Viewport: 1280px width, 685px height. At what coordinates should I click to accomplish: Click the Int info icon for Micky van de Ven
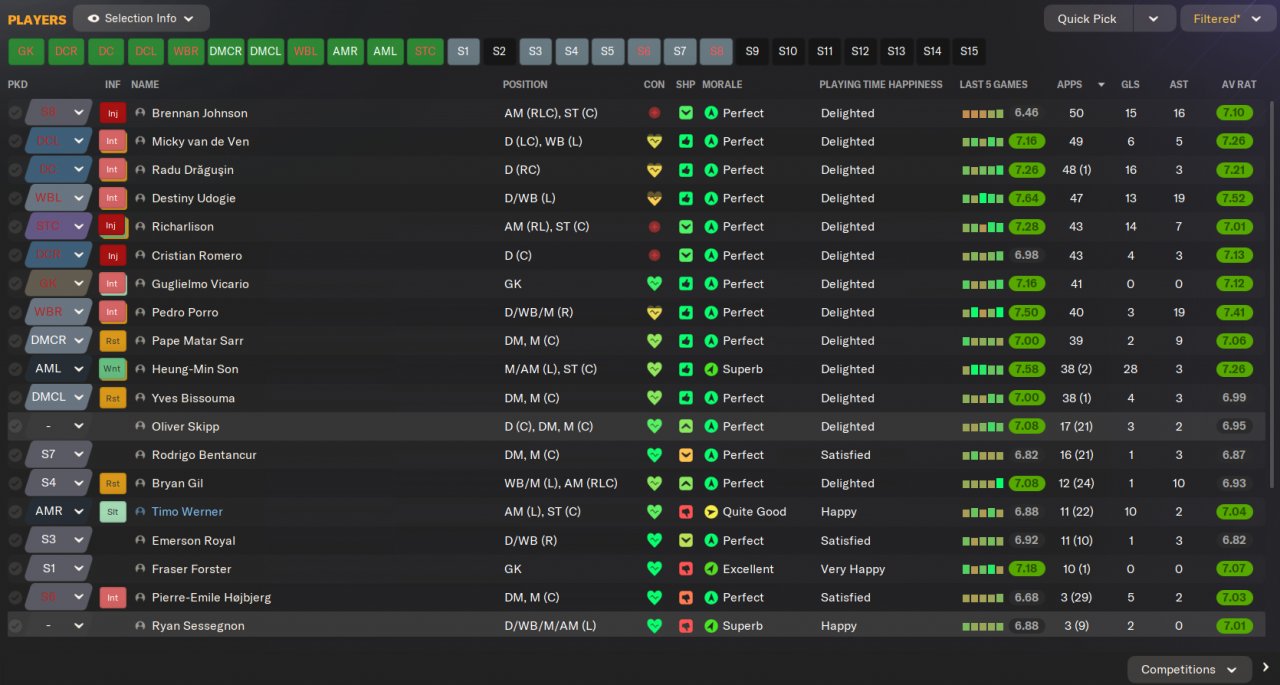point(113,141)
